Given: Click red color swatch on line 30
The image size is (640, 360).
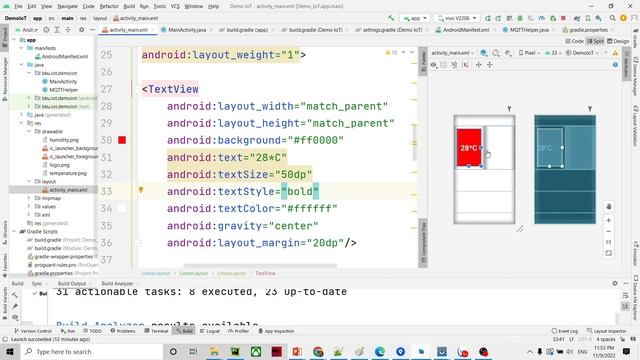Looking at the screenshot, I should click(122, 140).
